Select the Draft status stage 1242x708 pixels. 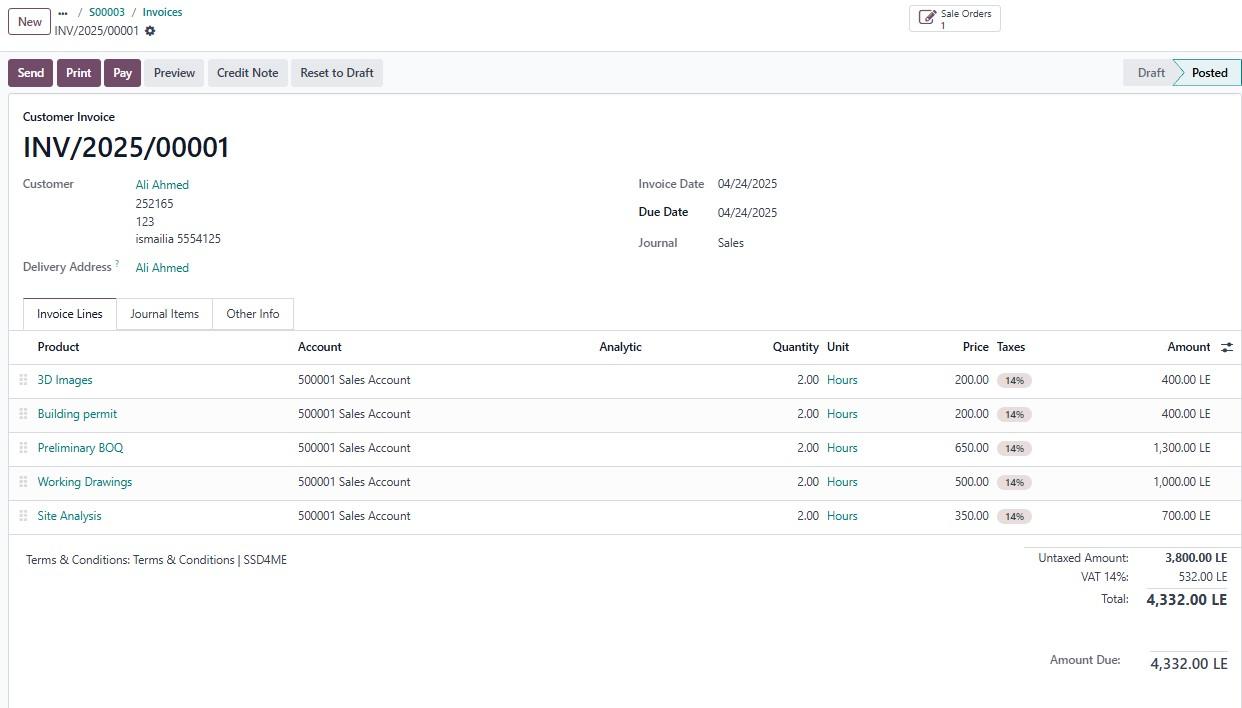[1151, 73]
